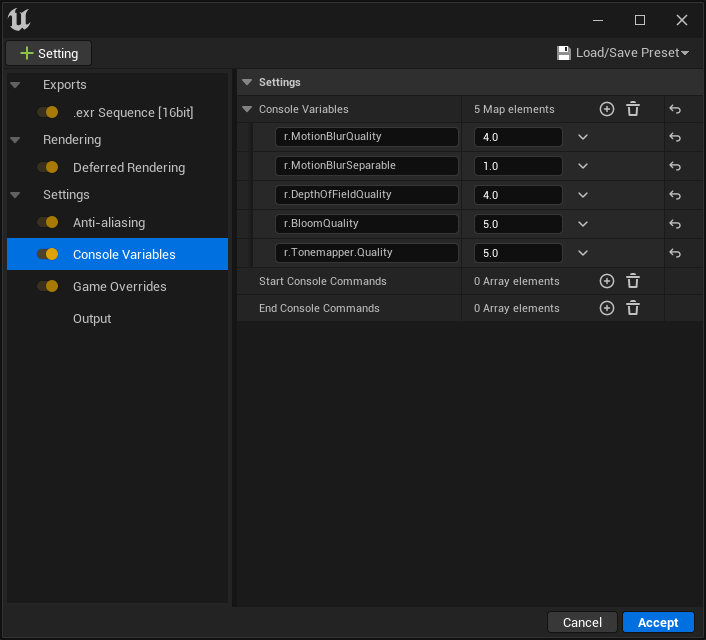
Task: Collapse the Console Variables map section
Action: [x=248, y=109]
